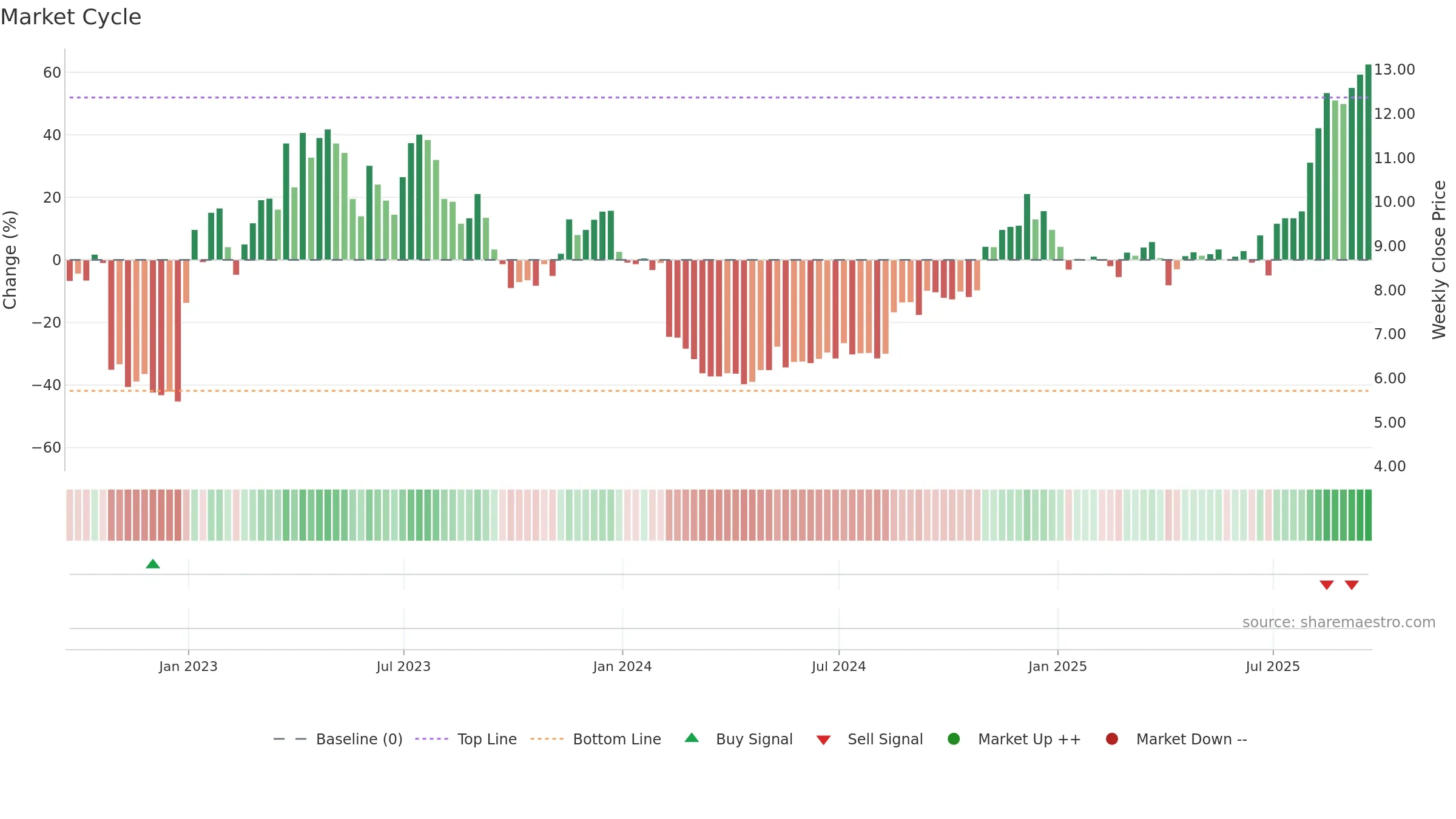Click the purple dotted Top Line in chart

click(x=719, y=97)
